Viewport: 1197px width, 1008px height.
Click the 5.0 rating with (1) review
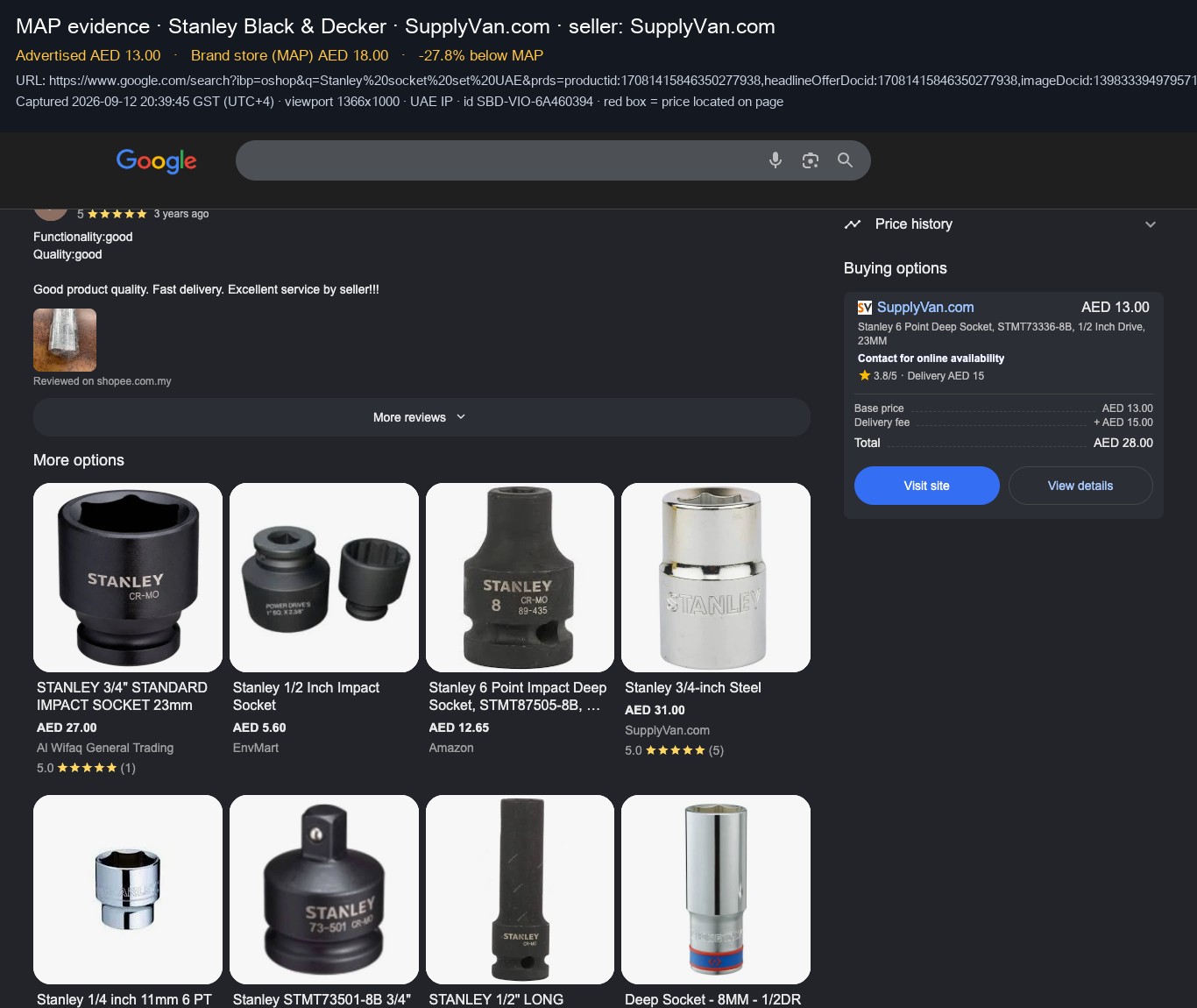coord(86,768)
